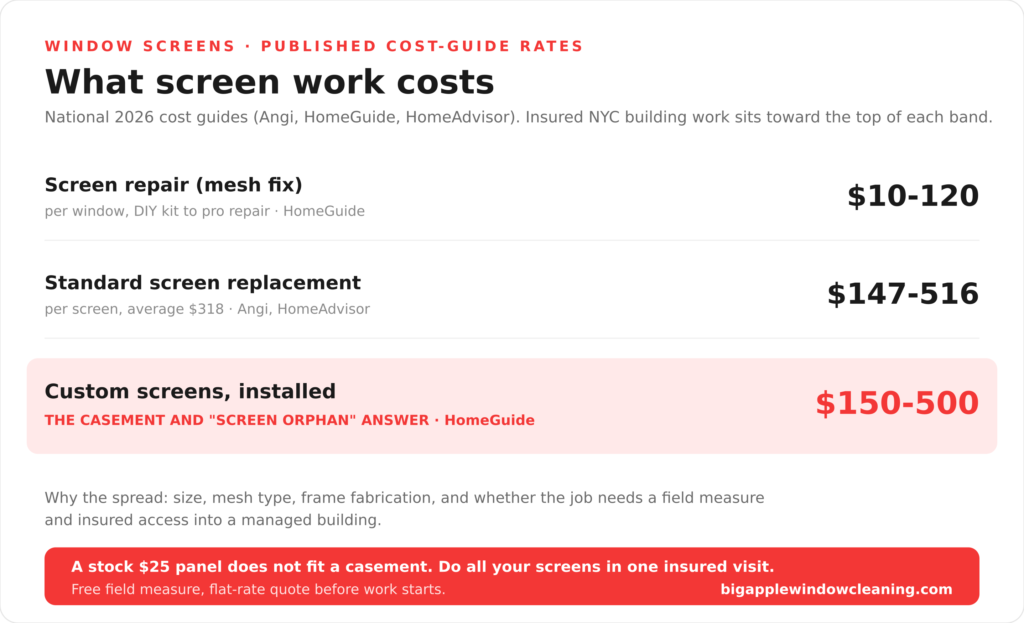Select the 'What screen work costs' heading

point(269,82)
